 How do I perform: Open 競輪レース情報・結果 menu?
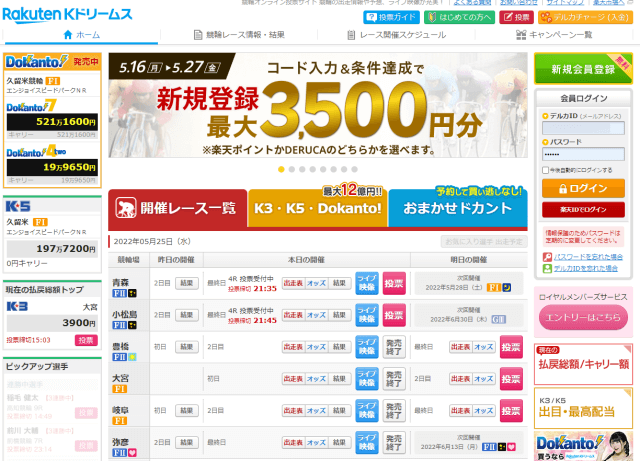tap(239, 35)
